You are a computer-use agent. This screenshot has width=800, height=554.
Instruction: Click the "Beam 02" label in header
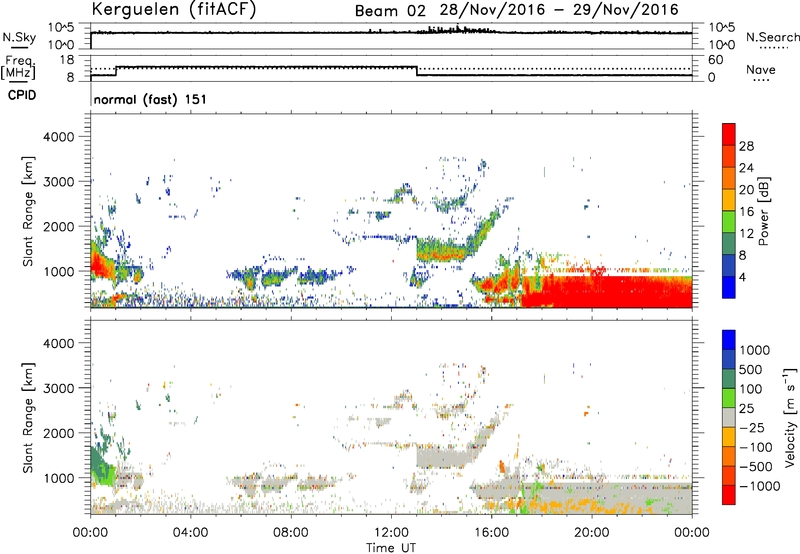(390, 11)
